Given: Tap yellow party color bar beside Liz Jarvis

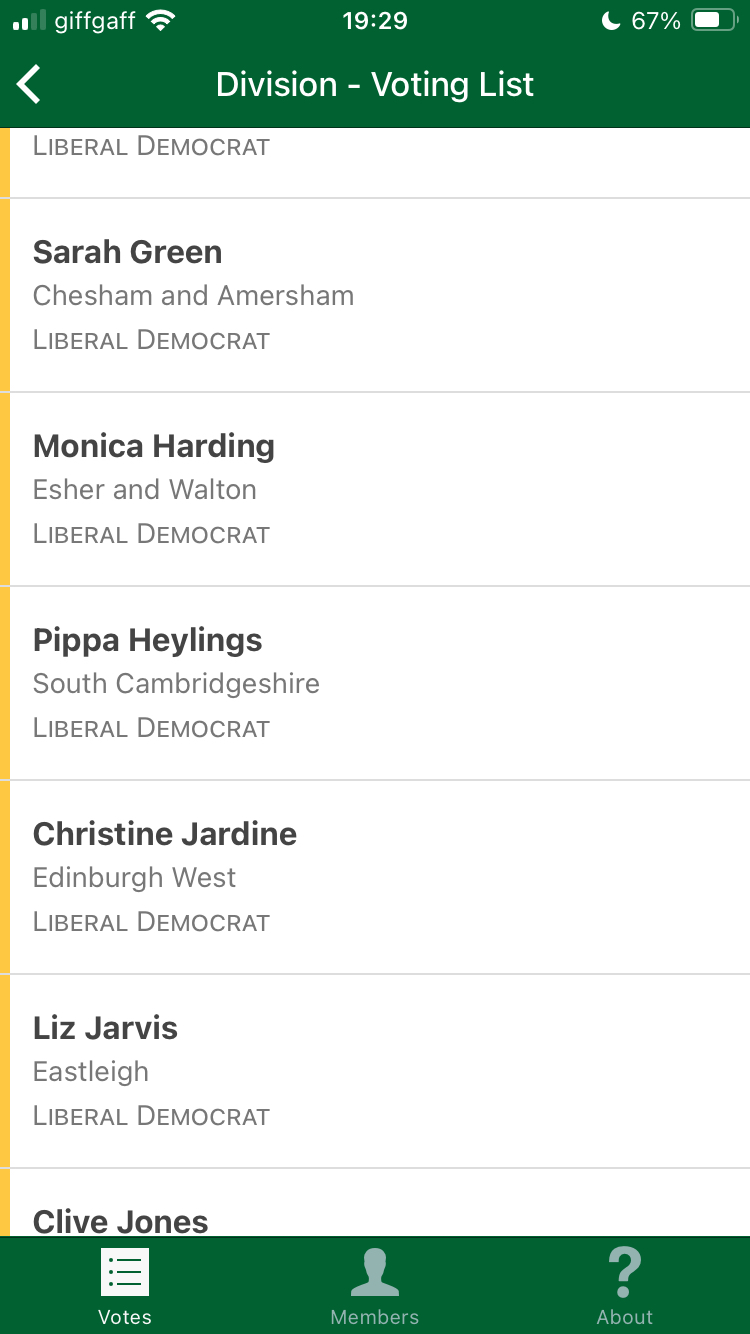Looking at the screenshot, I should click(x=5, y=1071).
